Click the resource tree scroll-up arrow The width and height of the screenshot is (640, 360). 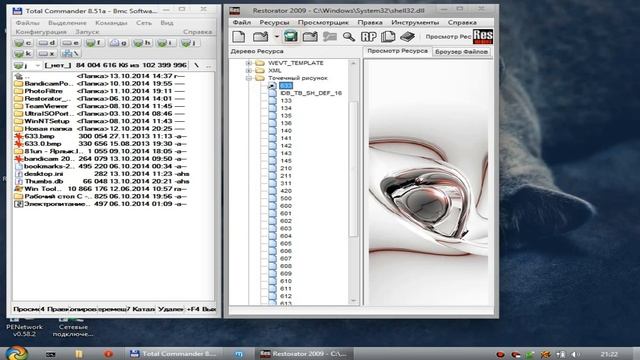[x=353, y=63]
